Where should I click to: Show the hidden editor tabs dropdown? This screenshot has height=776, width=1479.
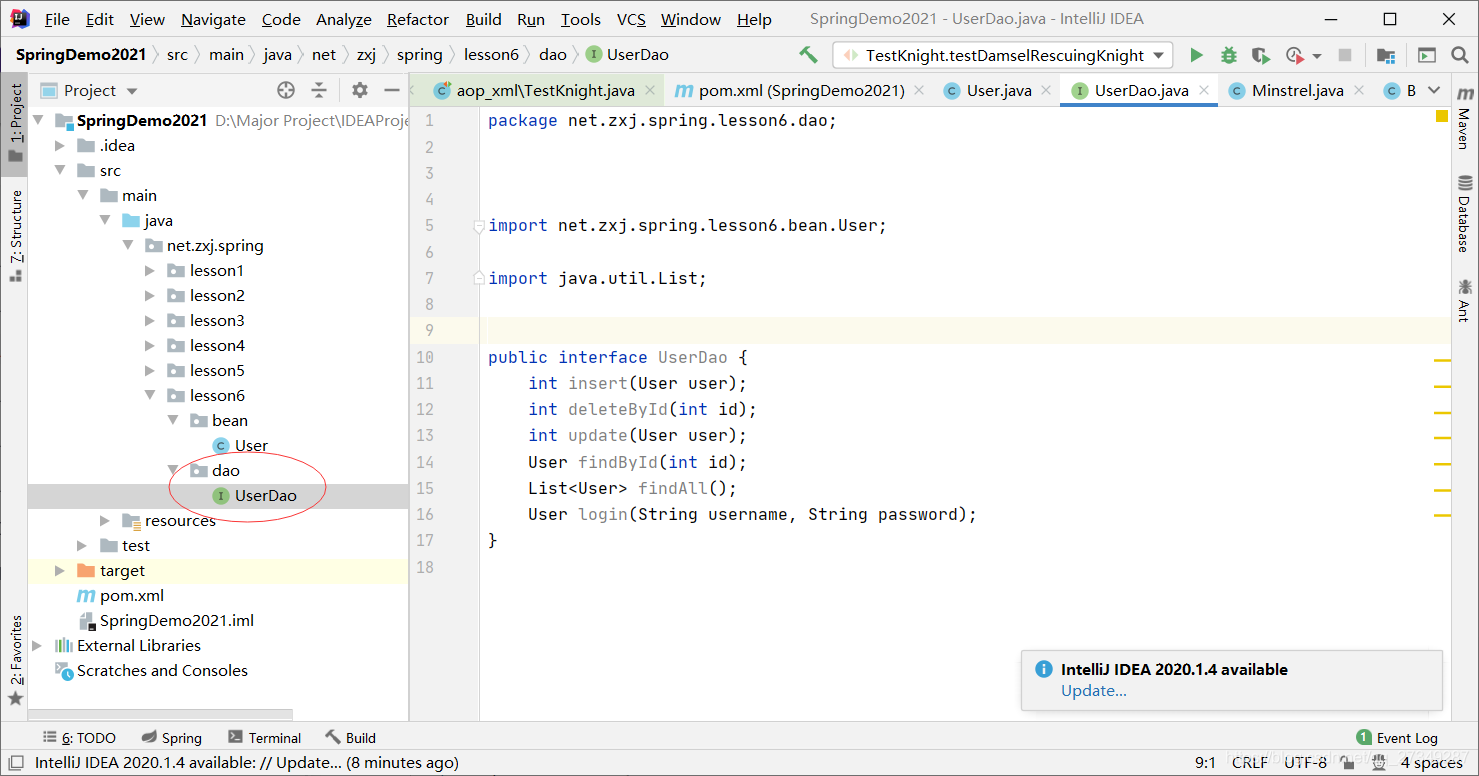click(x=1434, y=90)
